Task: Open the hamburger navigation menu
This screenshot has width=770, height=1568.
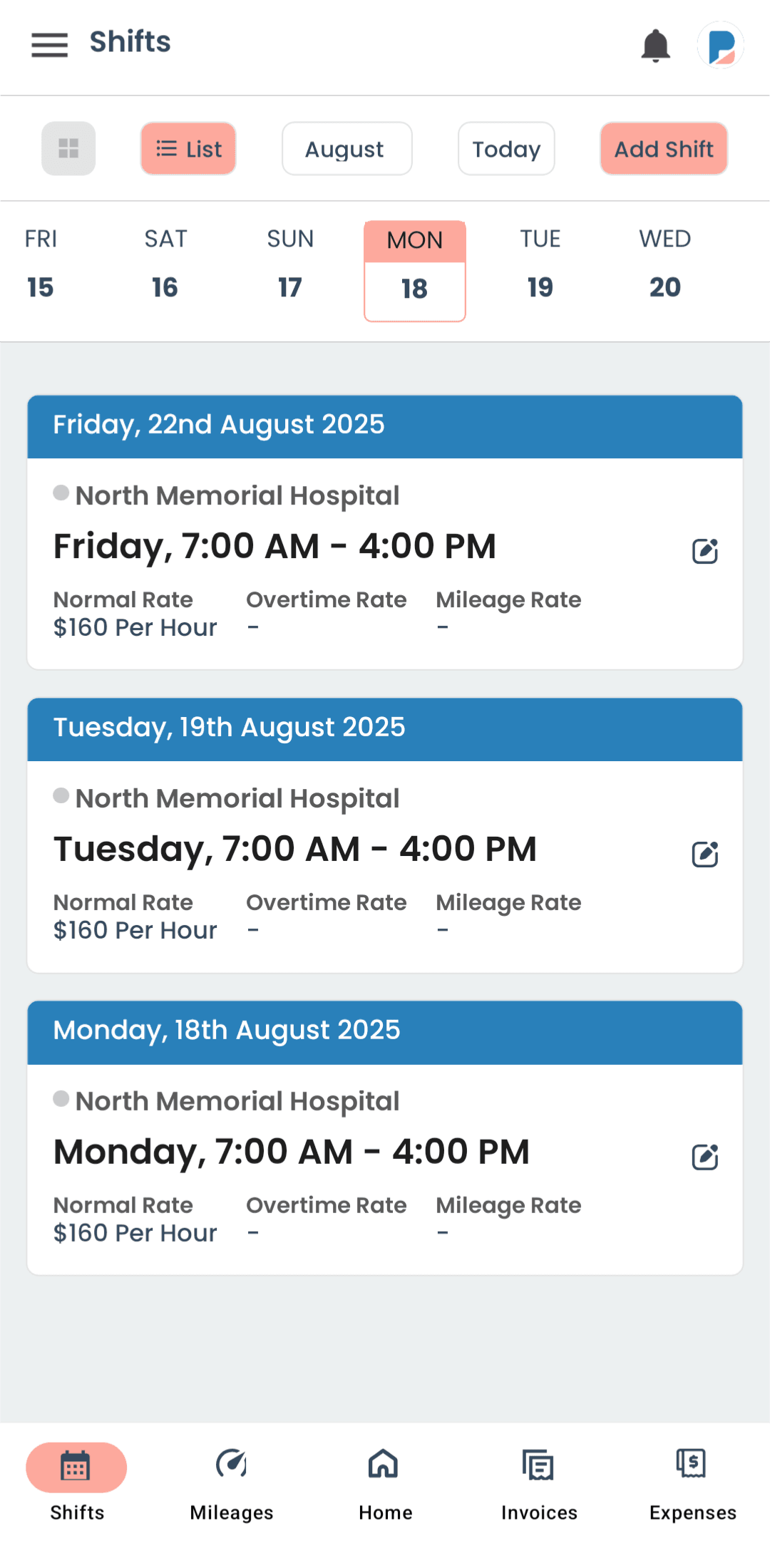Action: click(49, 44)
